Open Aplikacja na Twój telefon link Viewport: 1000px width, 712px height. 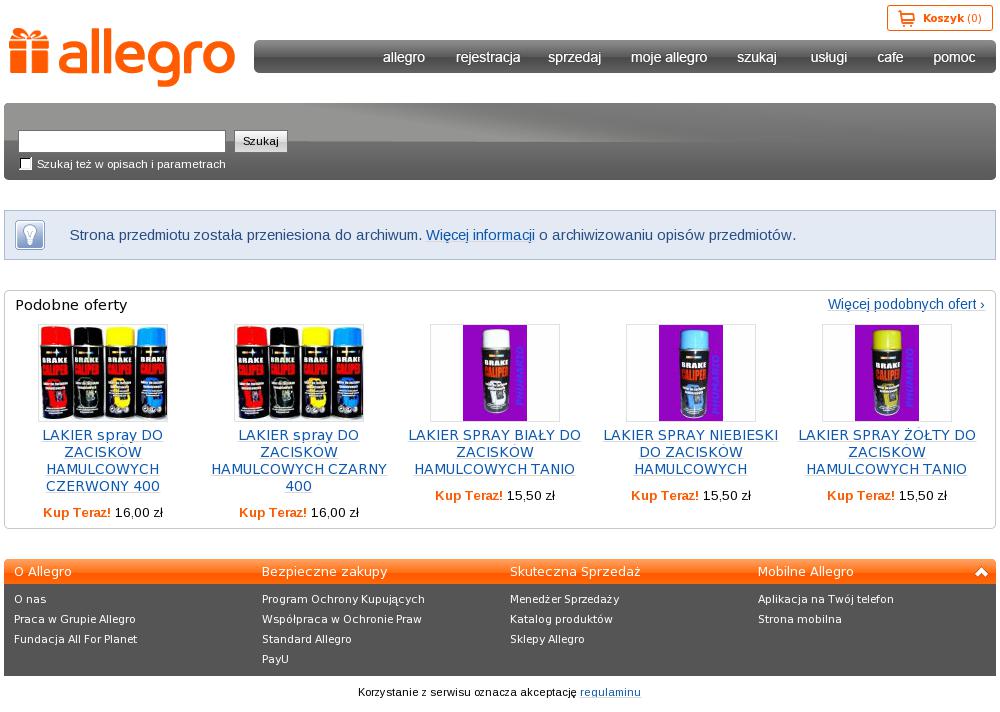click(x=826, y=599)
